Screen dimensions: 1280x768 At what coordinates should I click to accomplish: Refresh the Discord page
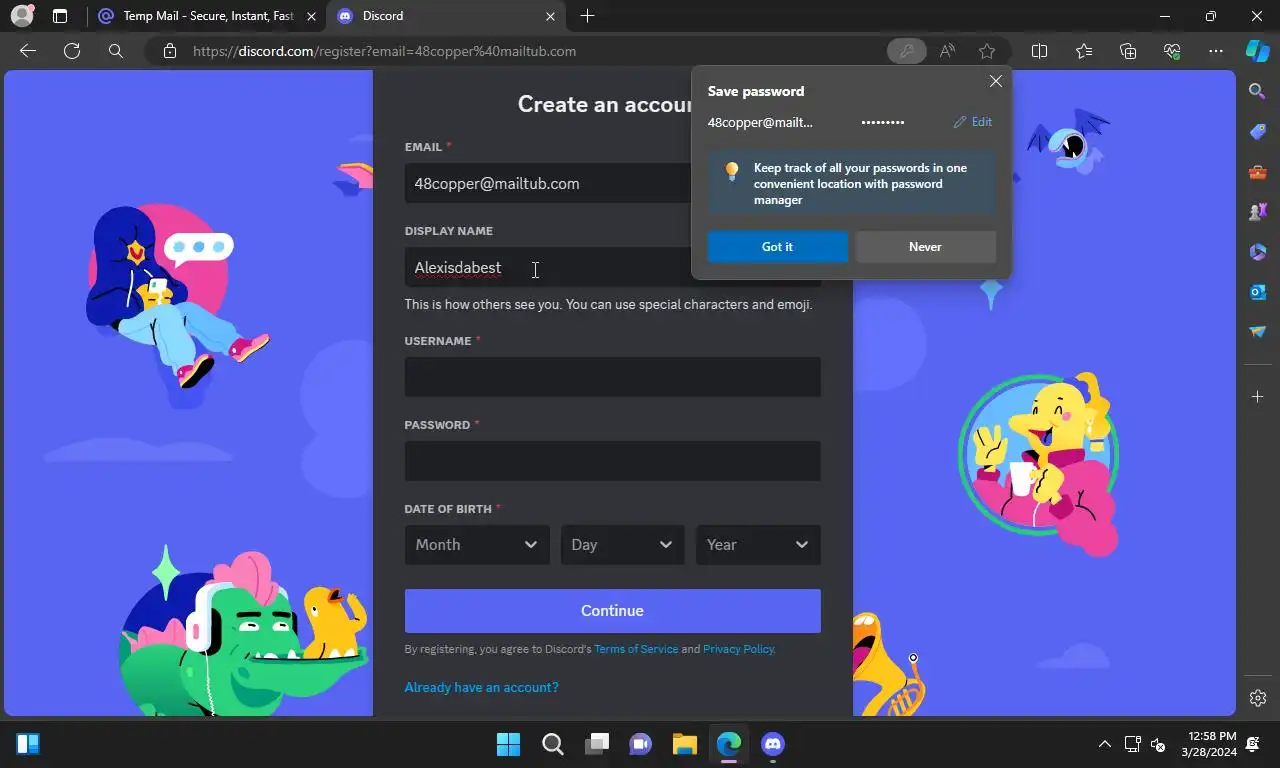(x=72, y=51)
